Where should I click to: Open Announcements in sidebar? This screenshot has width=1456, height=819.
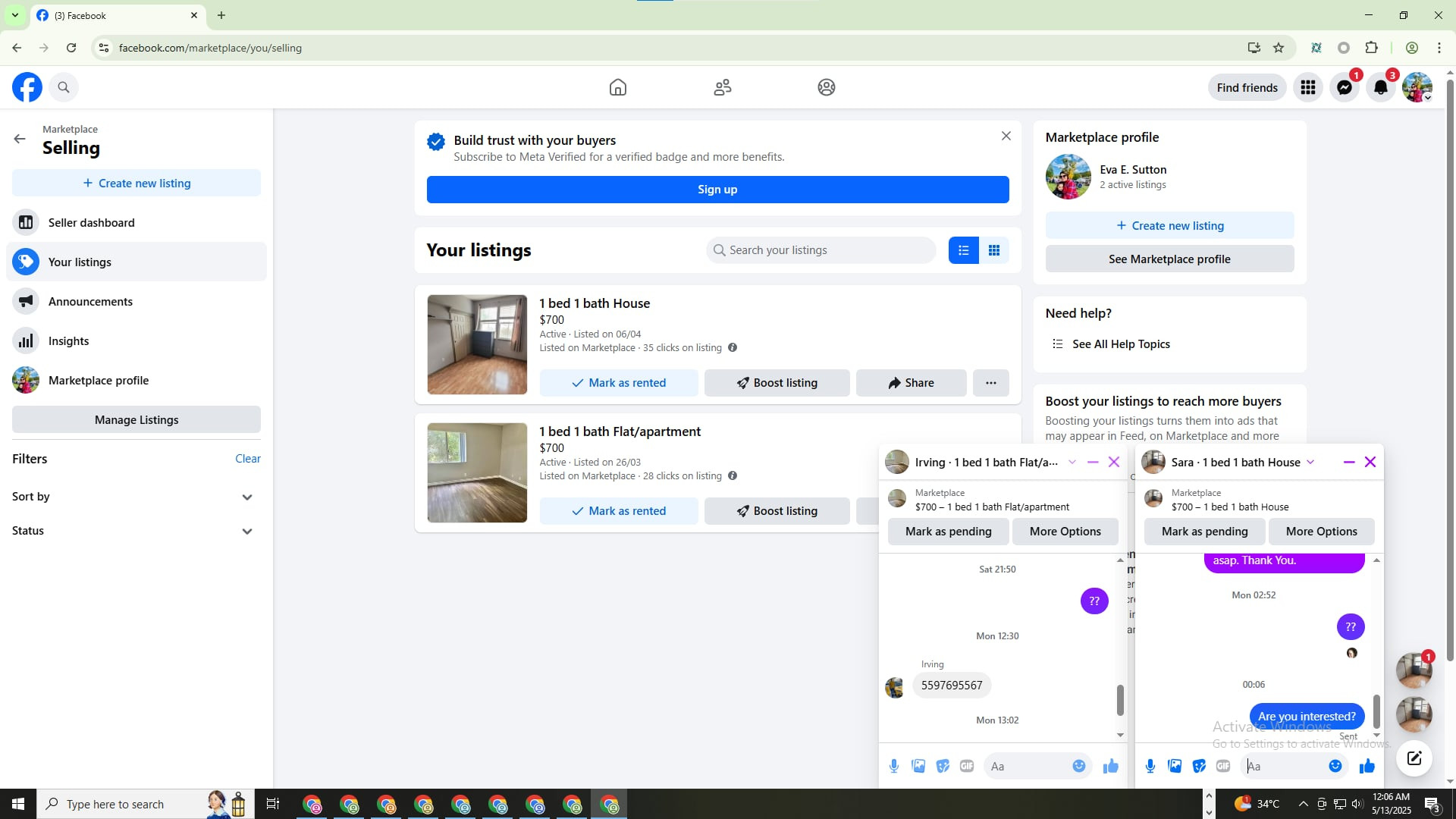(136, 302)
